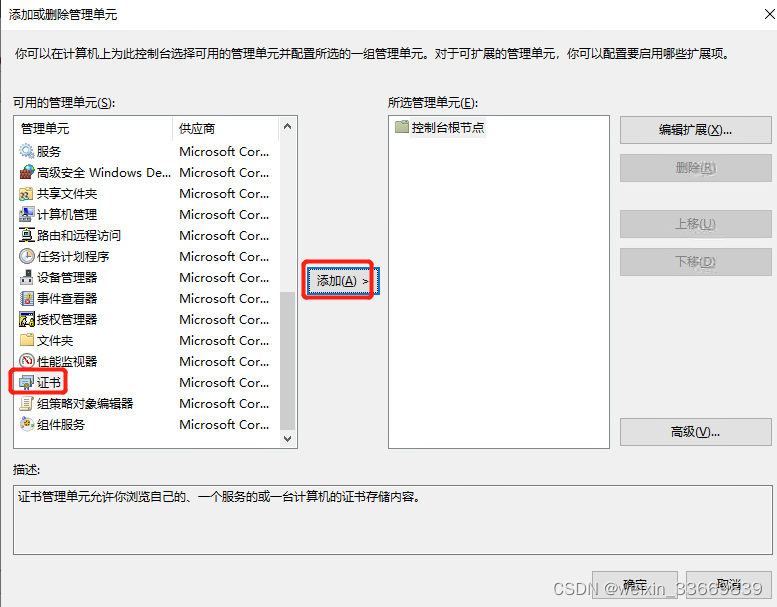Click the 事件查看器 icon
This screenshot has width=777, height=607.
(x=26, y=298)
